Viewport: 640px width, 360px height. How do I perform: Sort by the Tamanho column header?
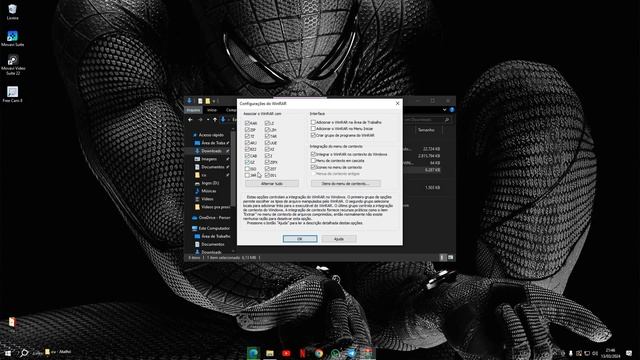(x=426, y=130)
